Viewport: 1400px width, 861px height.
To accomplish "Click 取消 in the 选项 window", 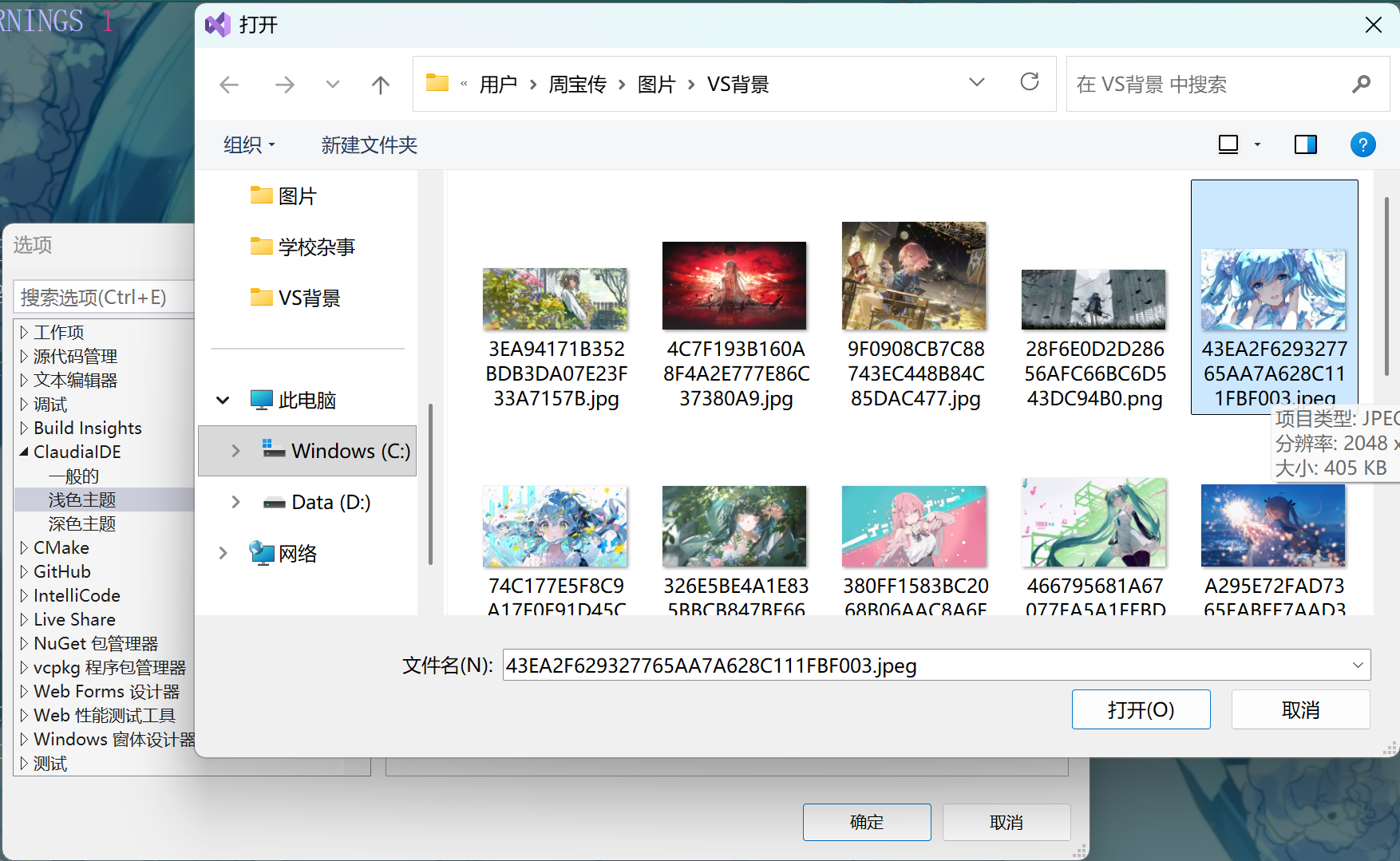I will 1006,822.
